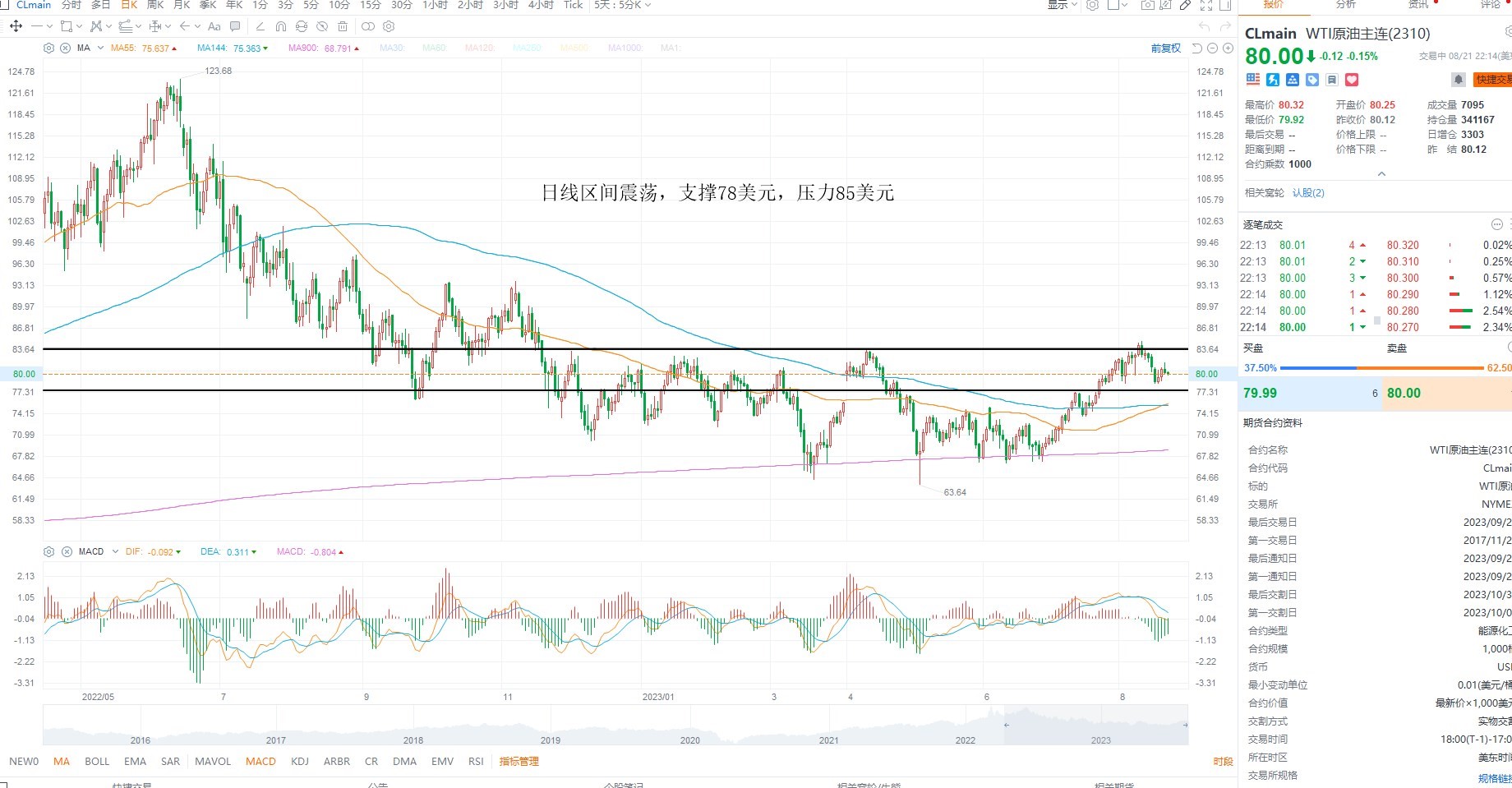This screenshot has height=788, width=1512.
Task: Click the fullscreen expand icon
Action: (x=1206, y=5)
